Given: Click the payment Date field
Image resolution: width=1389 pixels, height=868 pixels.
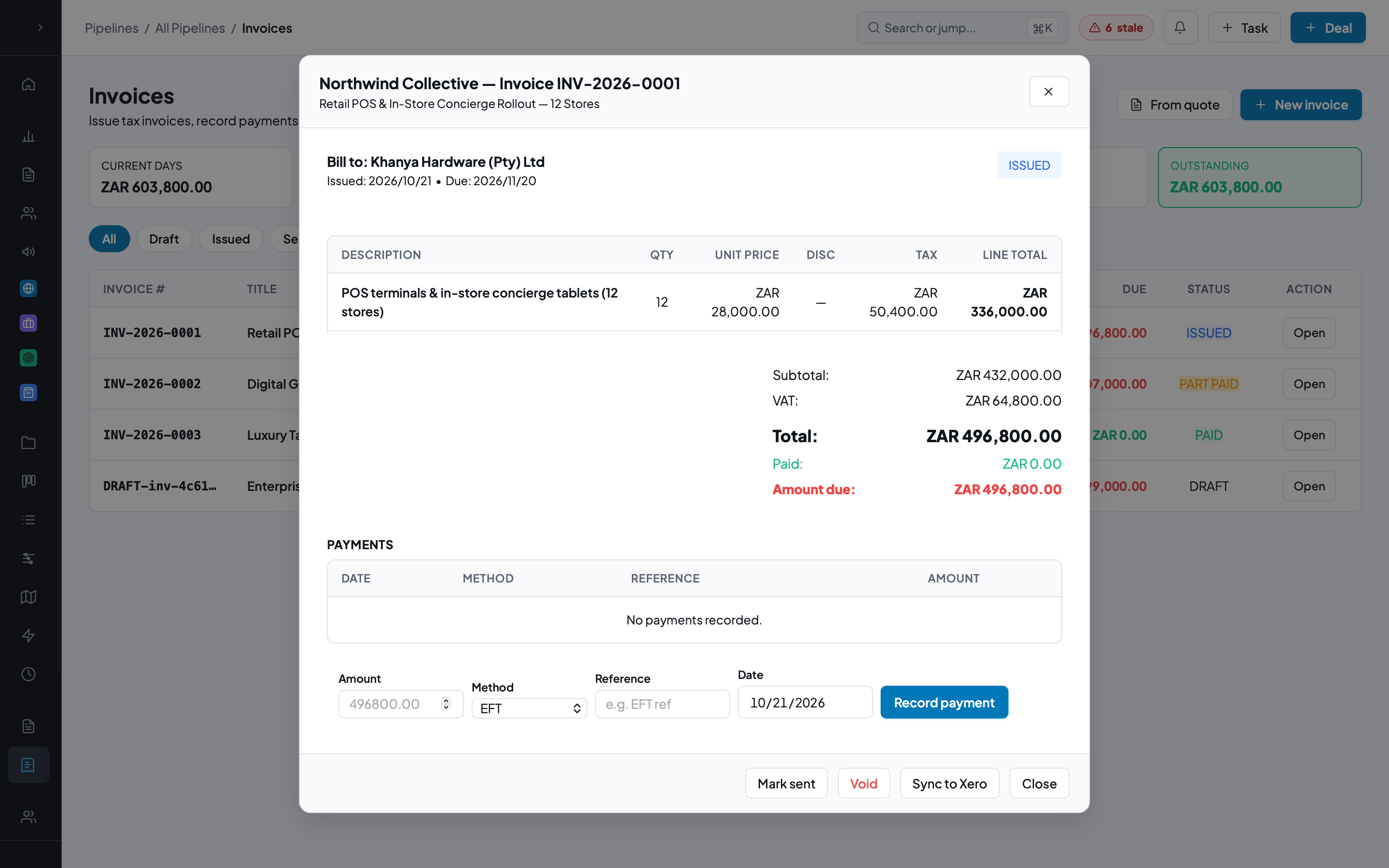Looking at the screenshot, I should click(804, 702).
